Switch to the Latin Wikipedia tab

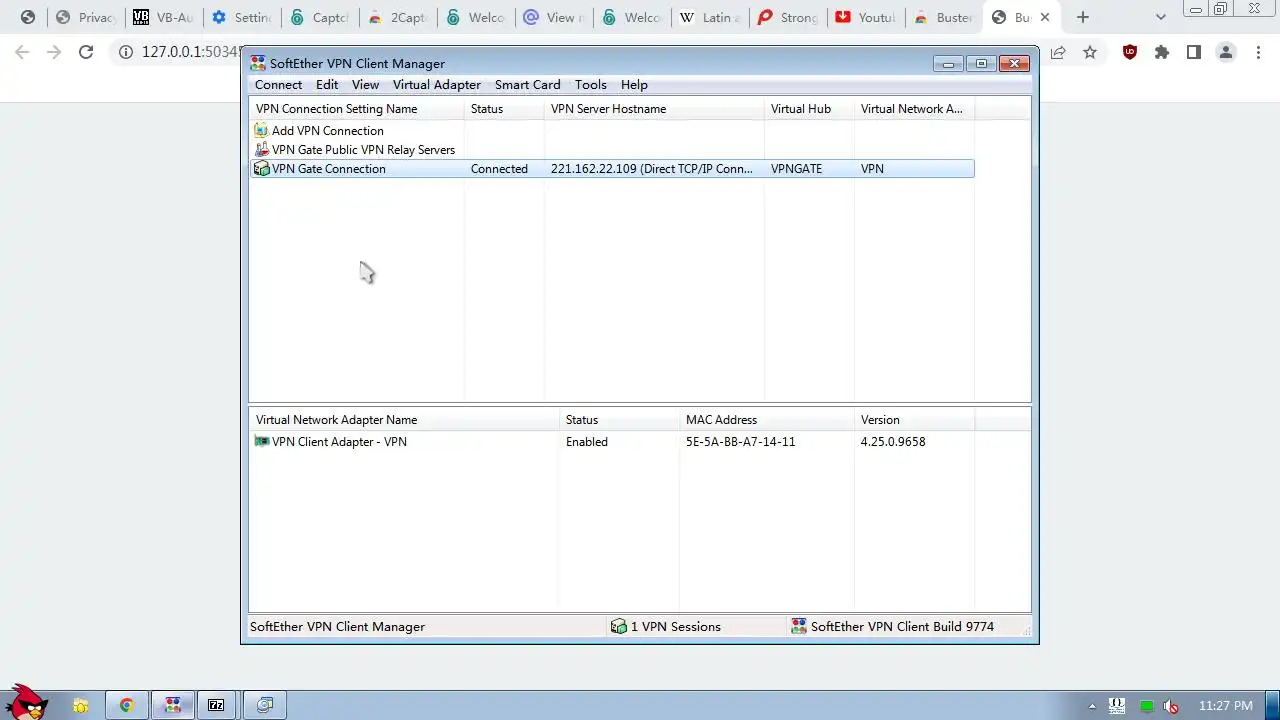[709, 17]
